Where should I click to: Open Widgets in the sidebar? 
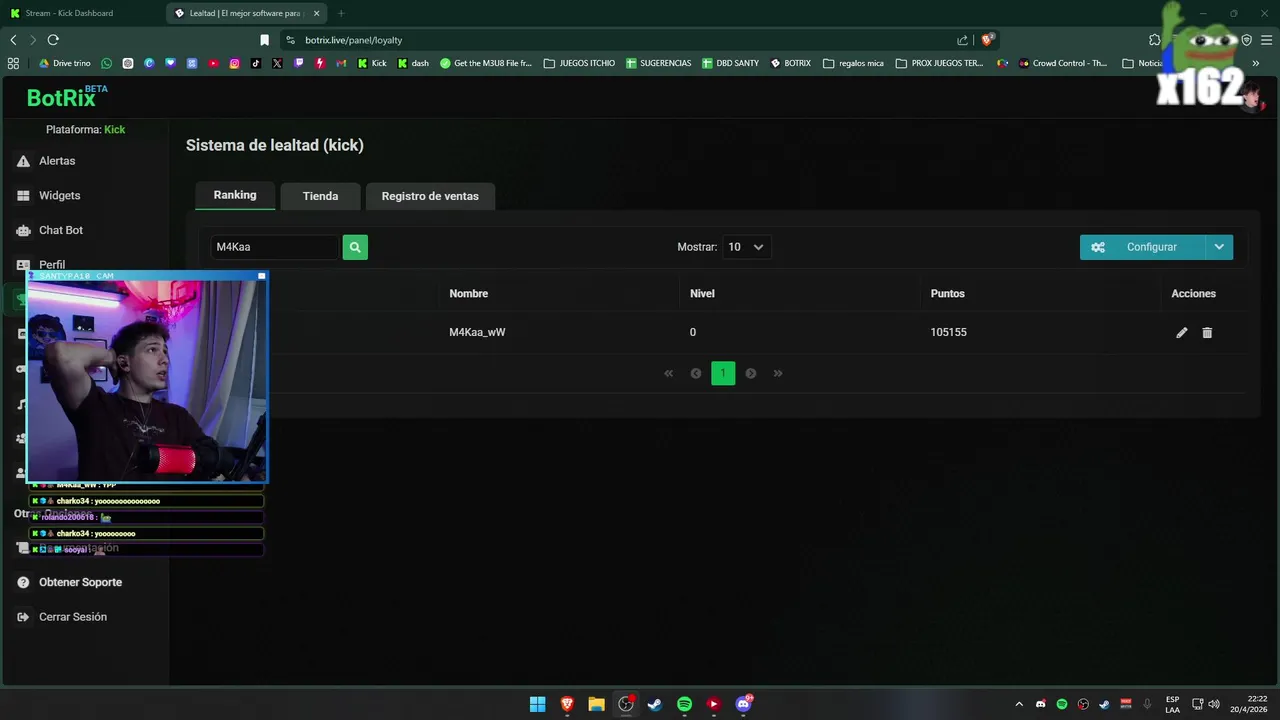tap(59, 196)
